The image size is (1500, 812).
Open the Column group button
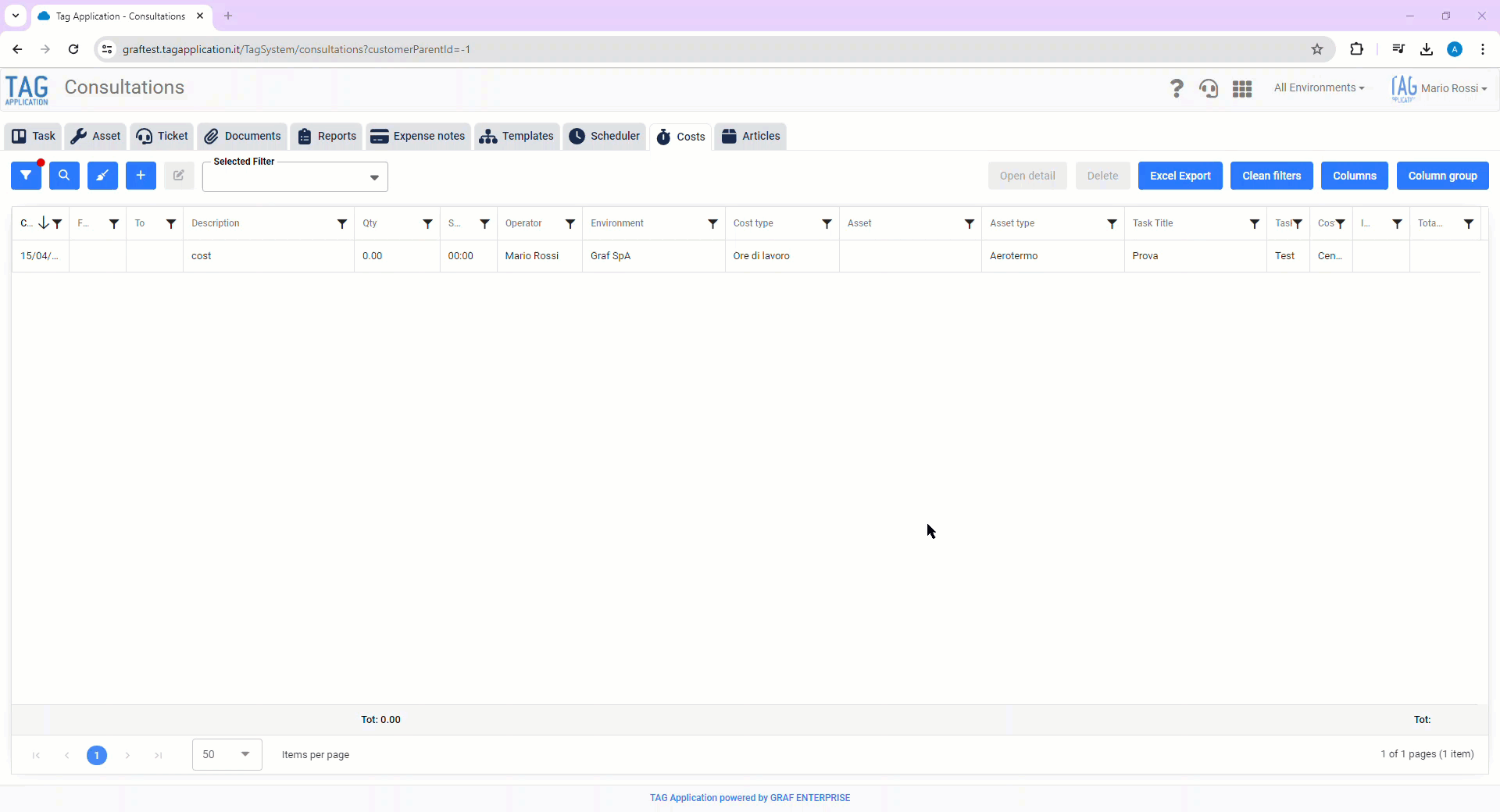pyautogui.click(x=1442, y=176)
